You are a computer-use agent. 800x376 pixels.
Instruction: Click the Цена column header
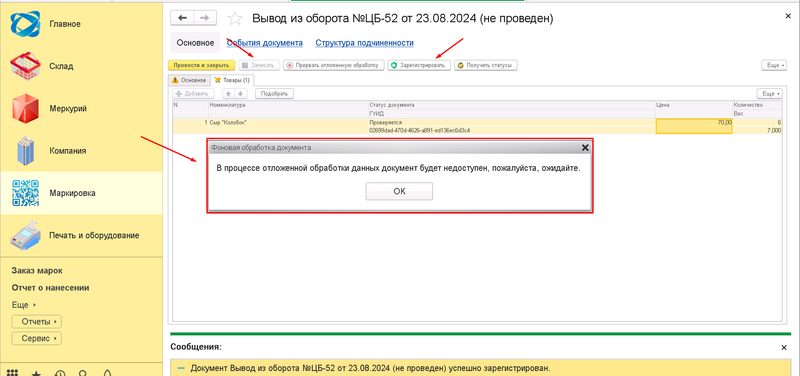point(694,105)
